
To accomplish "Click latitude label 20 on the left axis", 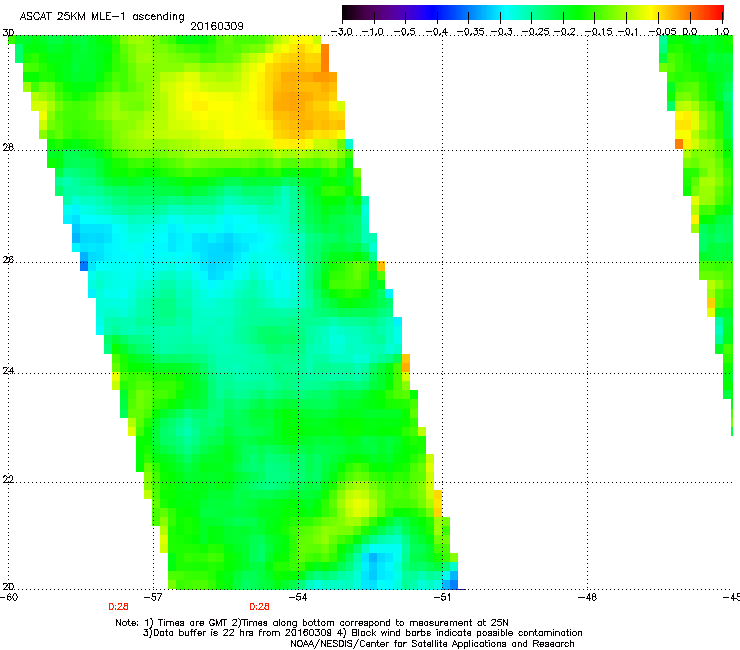I will click(8, 586).
